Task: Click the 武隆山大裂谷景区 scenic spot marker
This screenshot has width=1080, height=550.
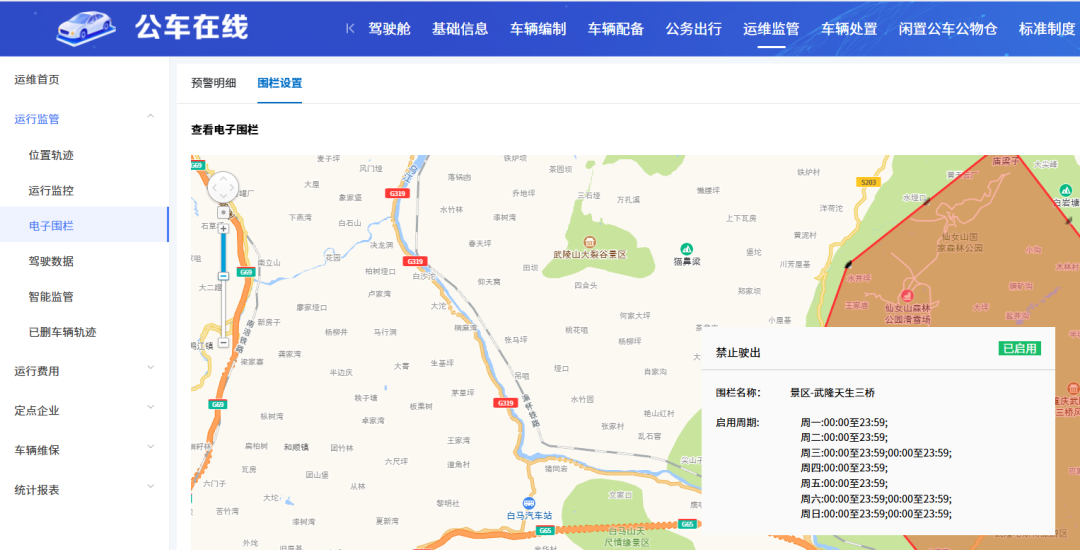Action: 589,242
